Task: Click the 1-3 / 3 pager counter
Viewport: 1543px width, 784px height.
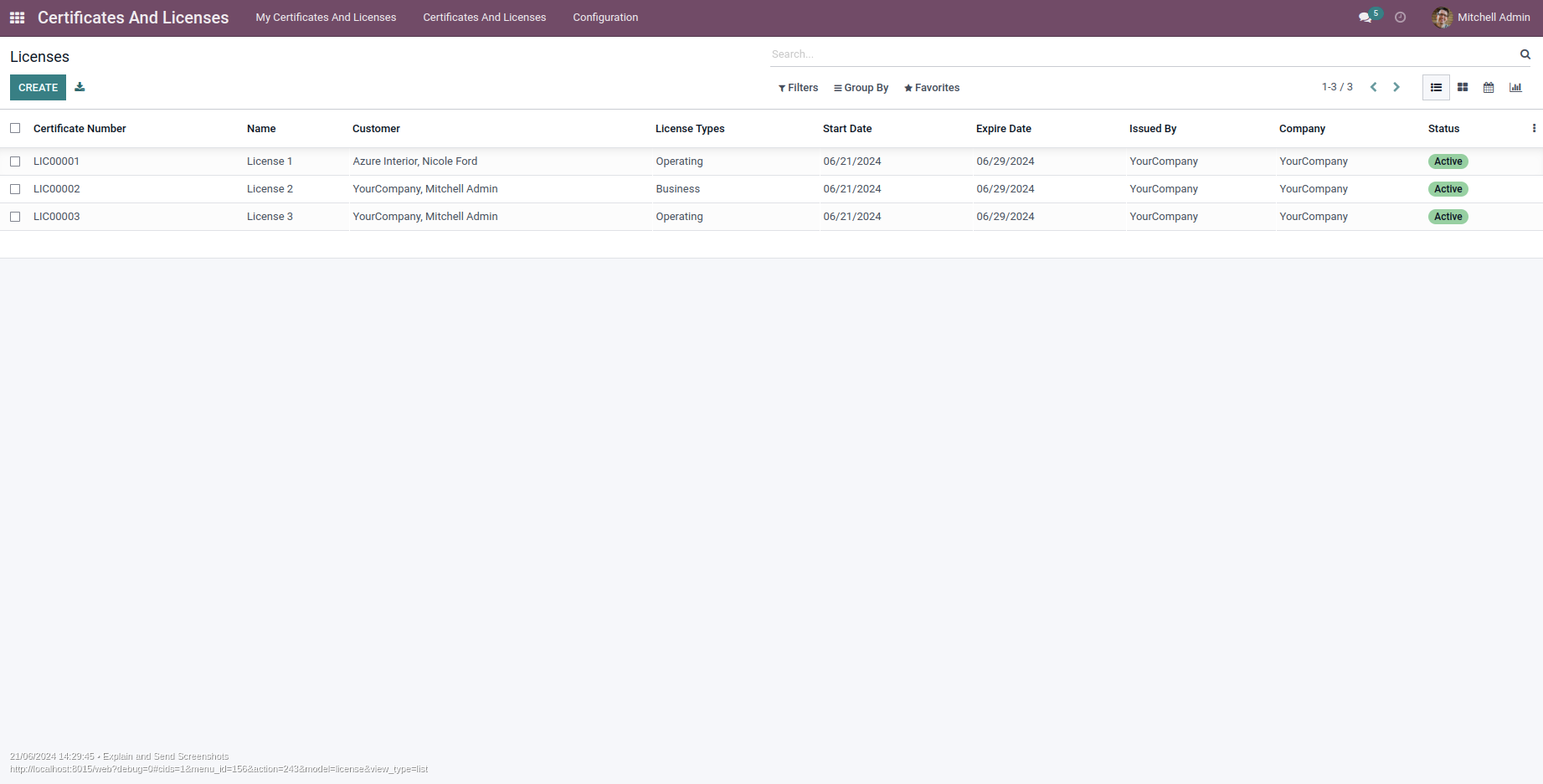Action: 1337,87
